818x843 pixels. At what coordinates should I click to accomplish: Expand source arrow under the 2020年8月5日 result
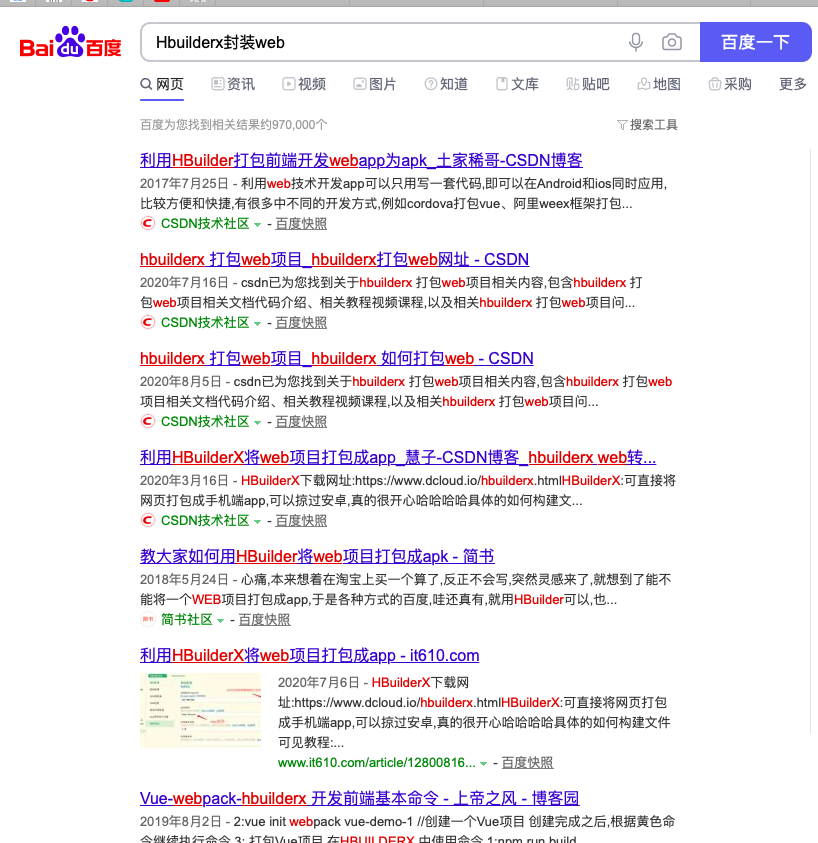click(x=257, y=423)
